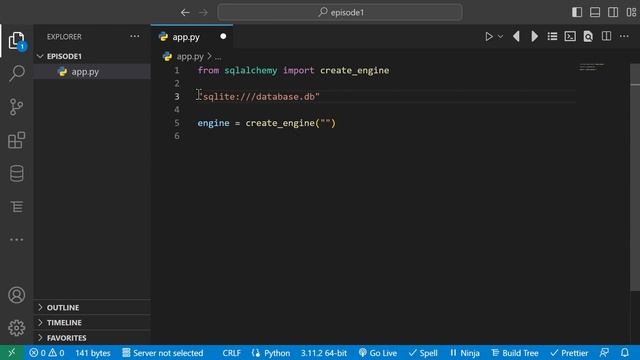Go back with the left arrow
The height and width of the screenshot is (360, 640).
[185, 13]
